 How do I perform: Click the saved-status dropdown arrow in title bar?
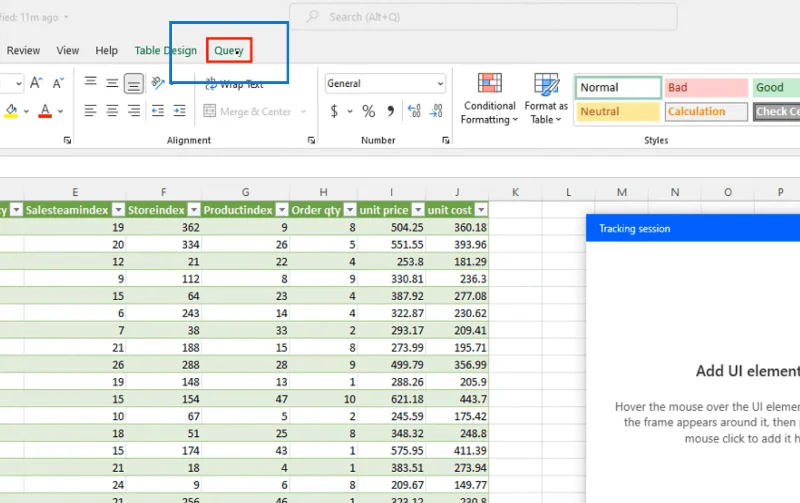[66, 17]
